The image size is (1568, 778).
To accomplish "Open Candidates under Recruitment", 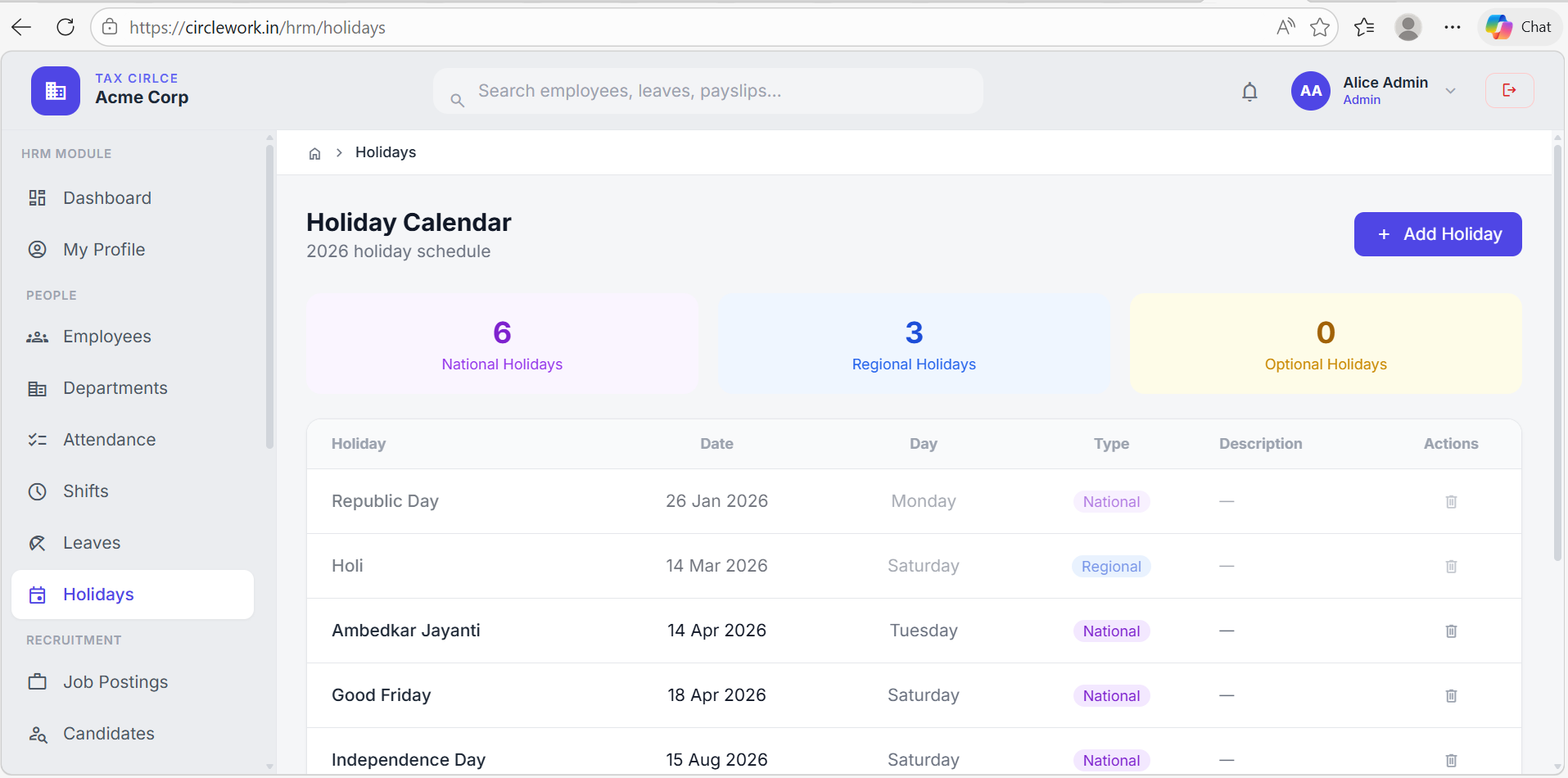I will pos(109,733).
